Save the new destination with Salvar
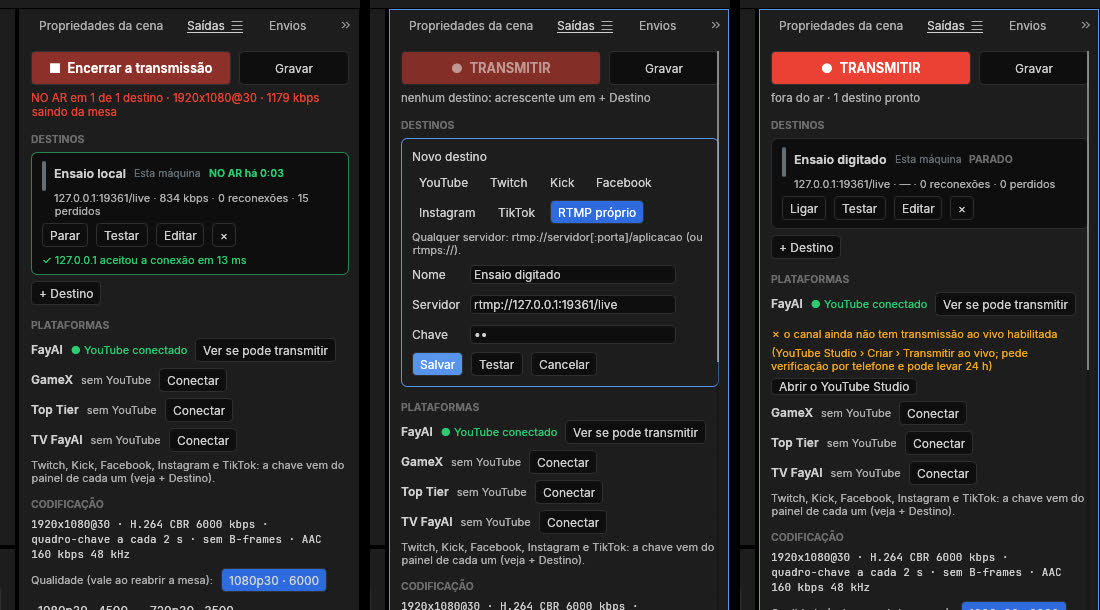 [x=437, y=365]
